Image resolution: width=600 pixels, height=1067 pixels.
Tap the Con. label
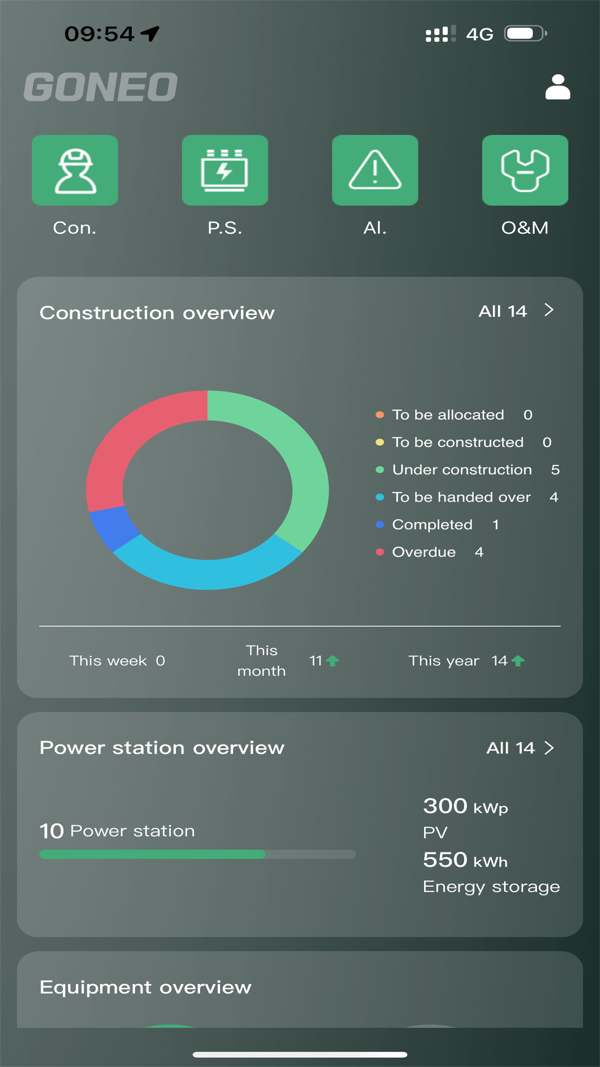coord(75,228)
